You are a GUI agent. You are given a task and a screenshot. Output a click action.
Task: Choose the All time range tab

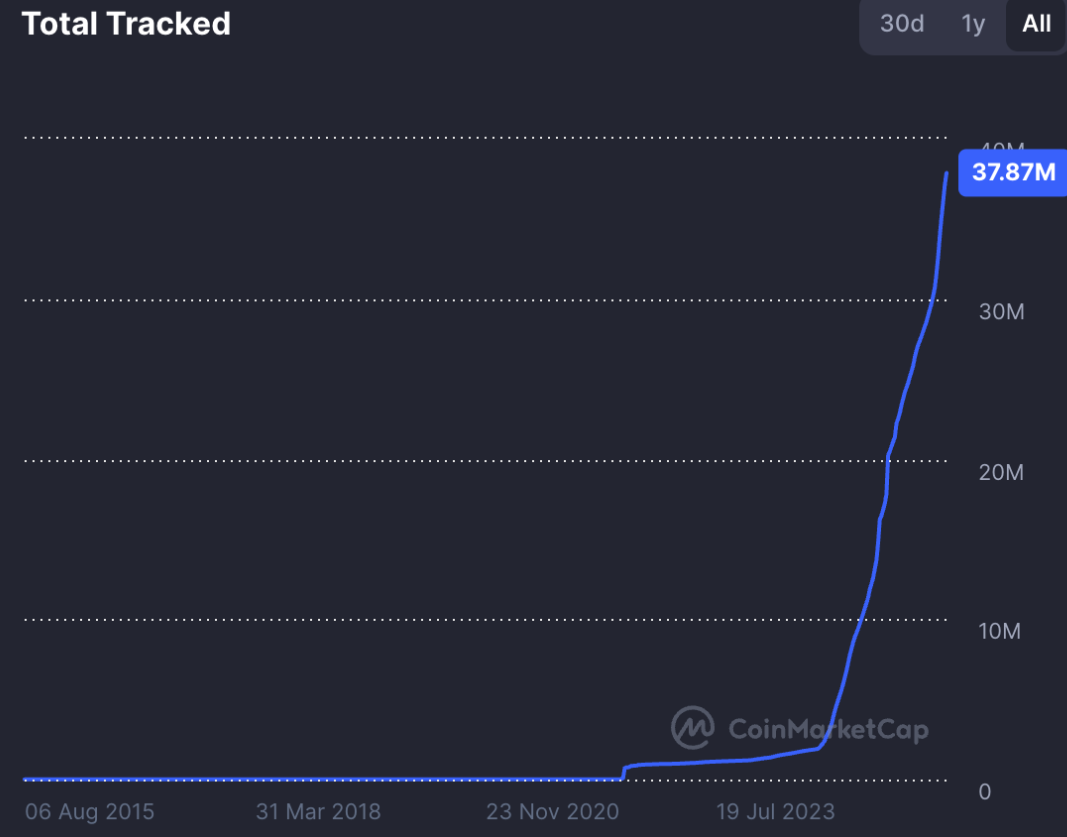1036,24
